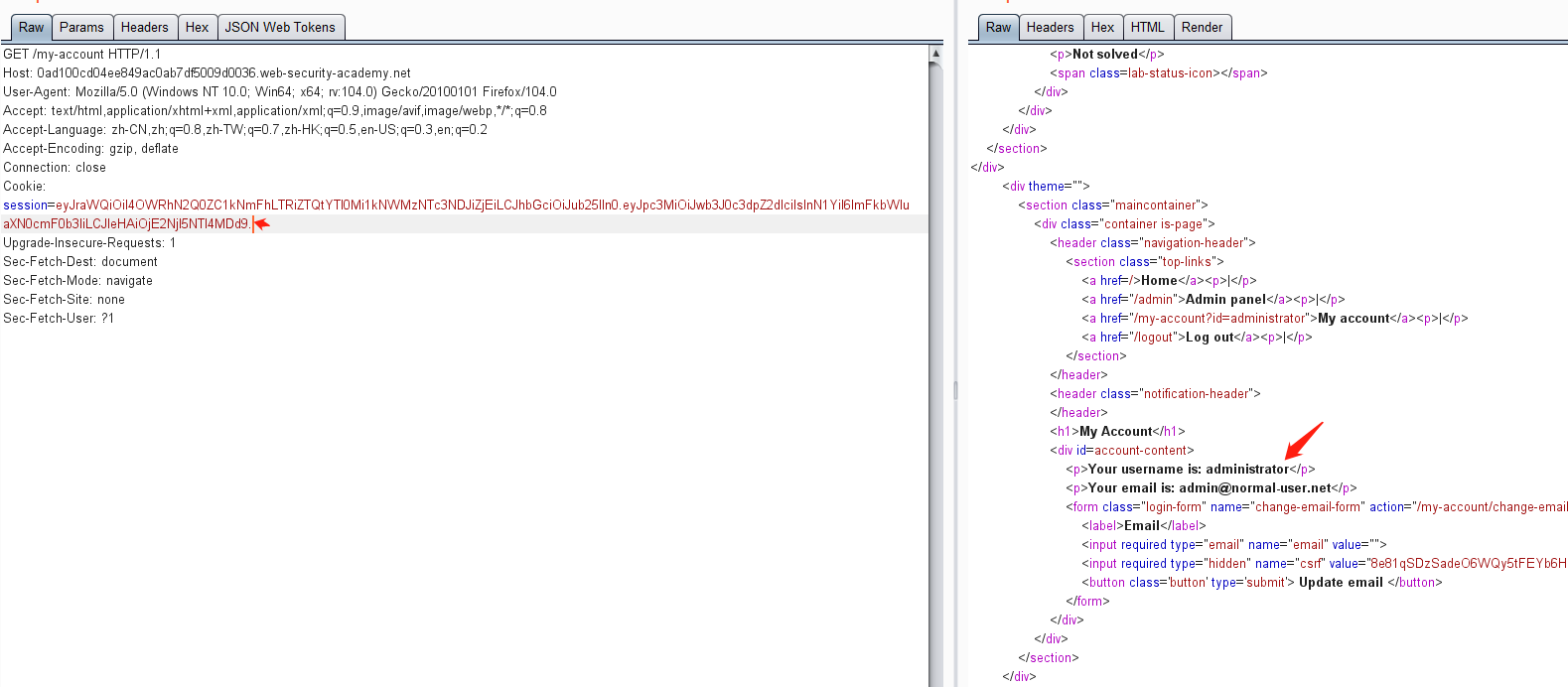
Task: Click 'Your username is: administrator' line
Action: [x=1191, y=470]
